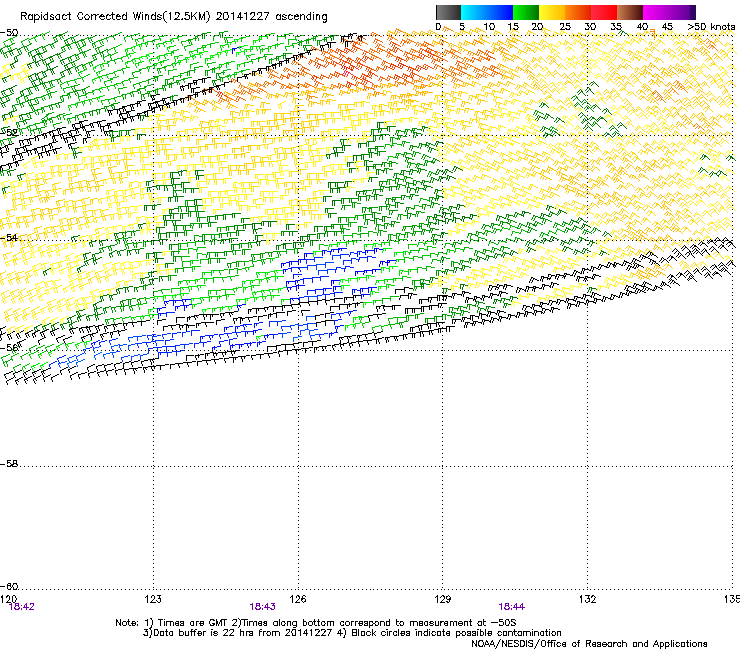Click longitude axis label '129'
740x650 pixels.
(443, 599)
